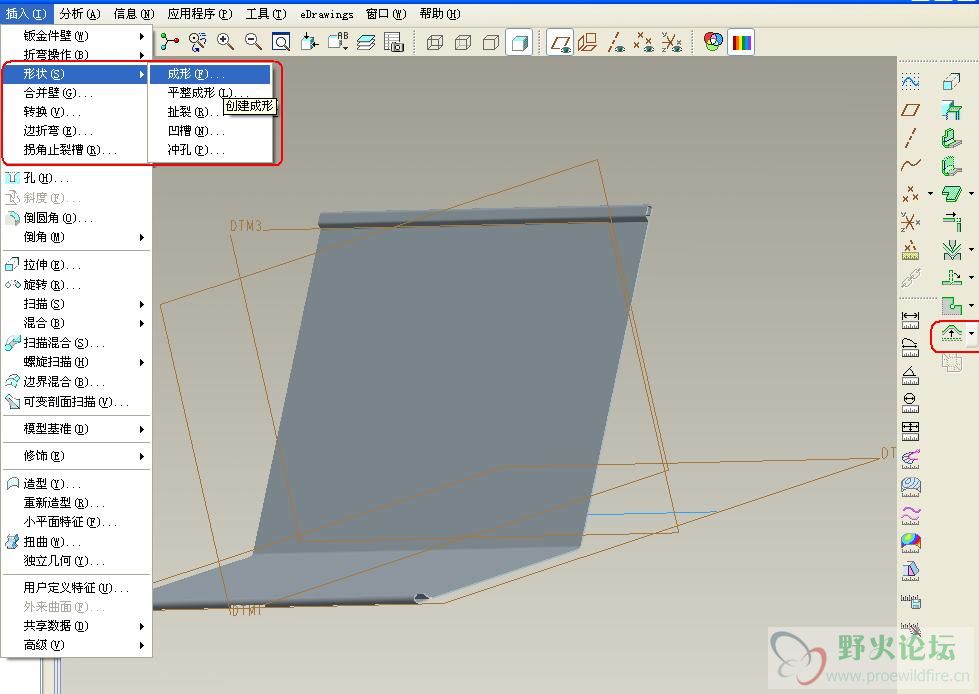The image size is (979, 694).
Task: Select 旋转 (R) in the Insert menu
Action: click(76, 285)
